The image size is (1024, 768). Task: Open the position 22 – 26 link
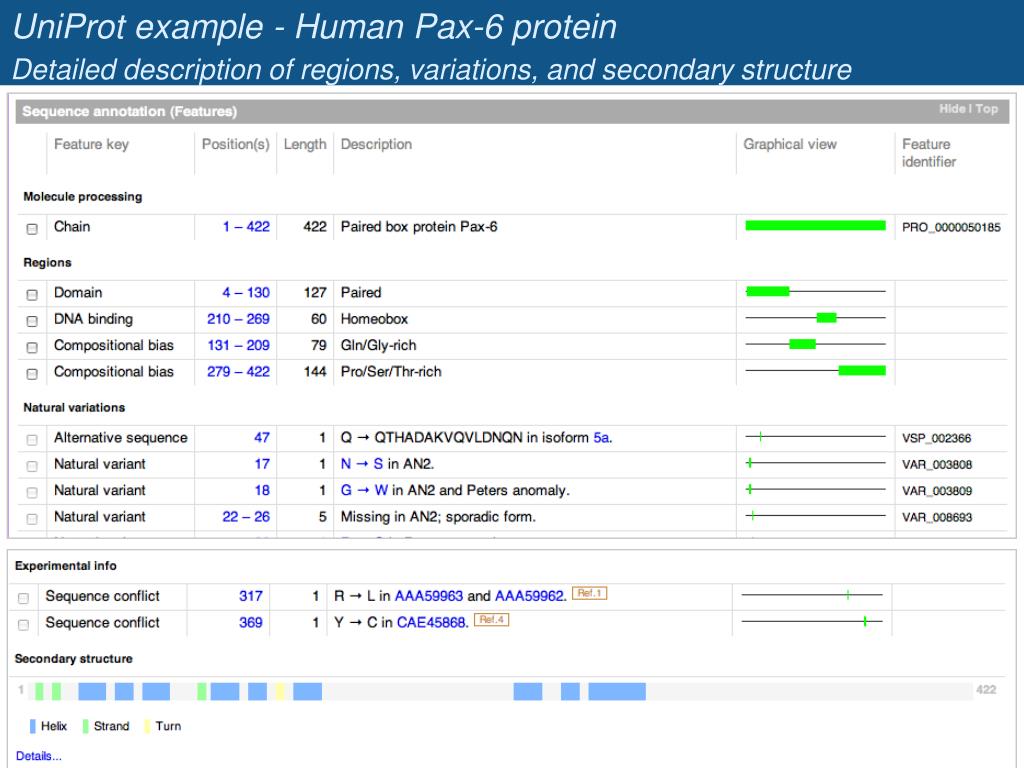tap(246, 517)
